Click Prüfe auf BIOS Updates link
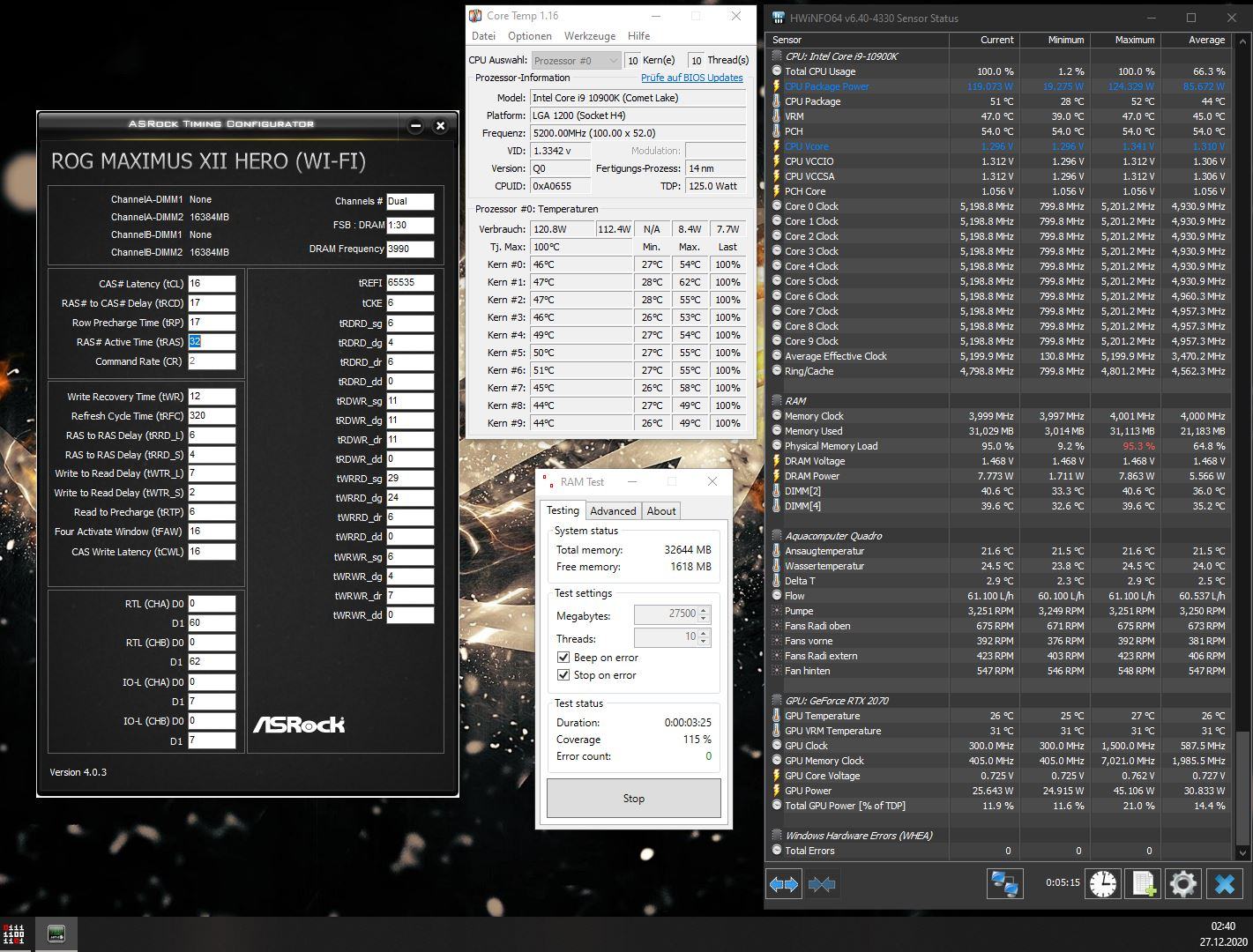The width and height of the screenshot is (1253, 952). (x=691, y=78)
